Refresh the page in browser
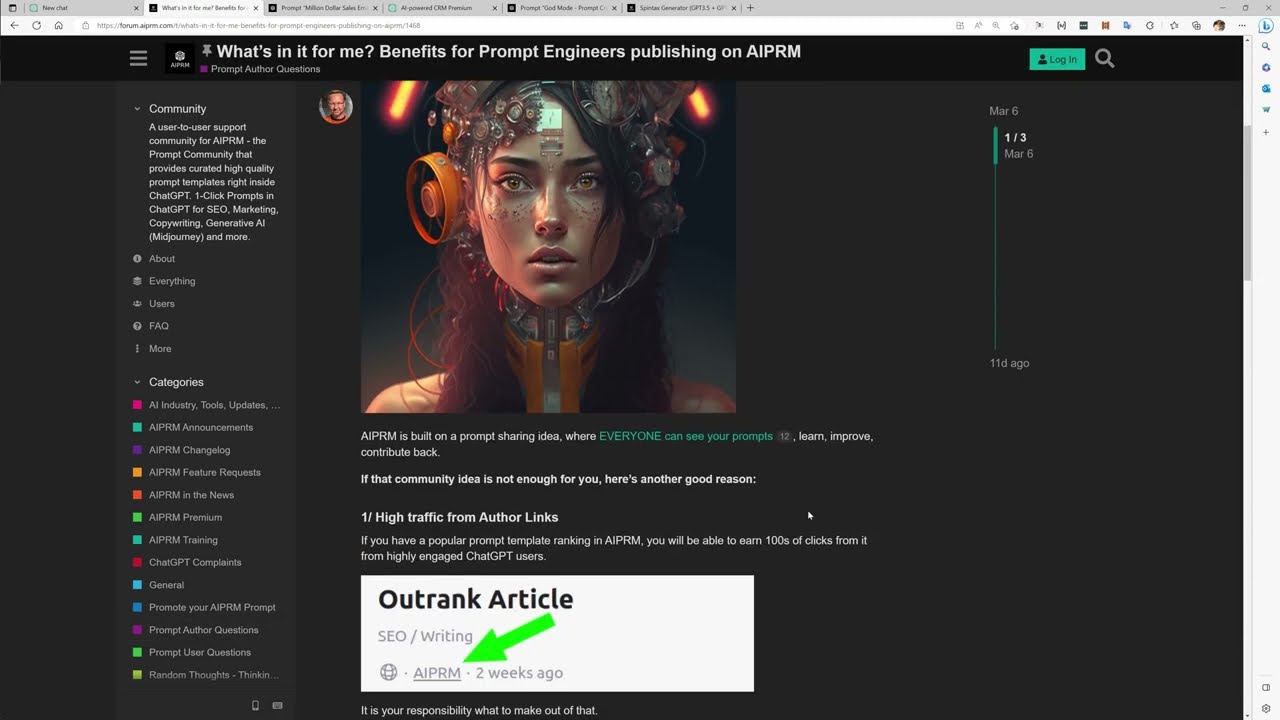Viewport: 1280px width, 720px height. [36, 25]
